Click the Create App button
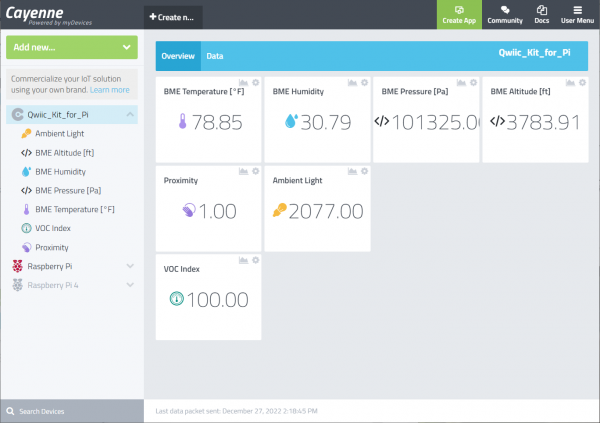Image resolution: width=600 pixels, height=423 pixels. click(x=459, y=15)
